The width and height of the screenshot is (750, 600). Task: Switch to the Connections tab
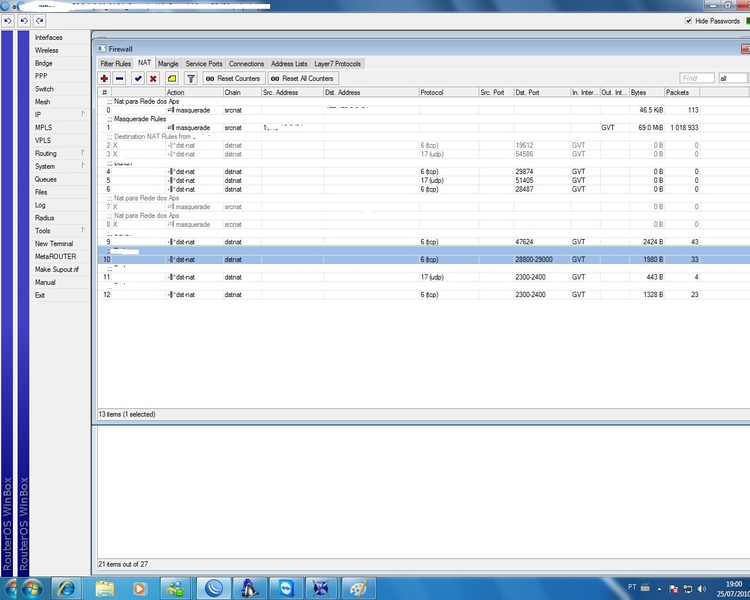pos(246,64)
